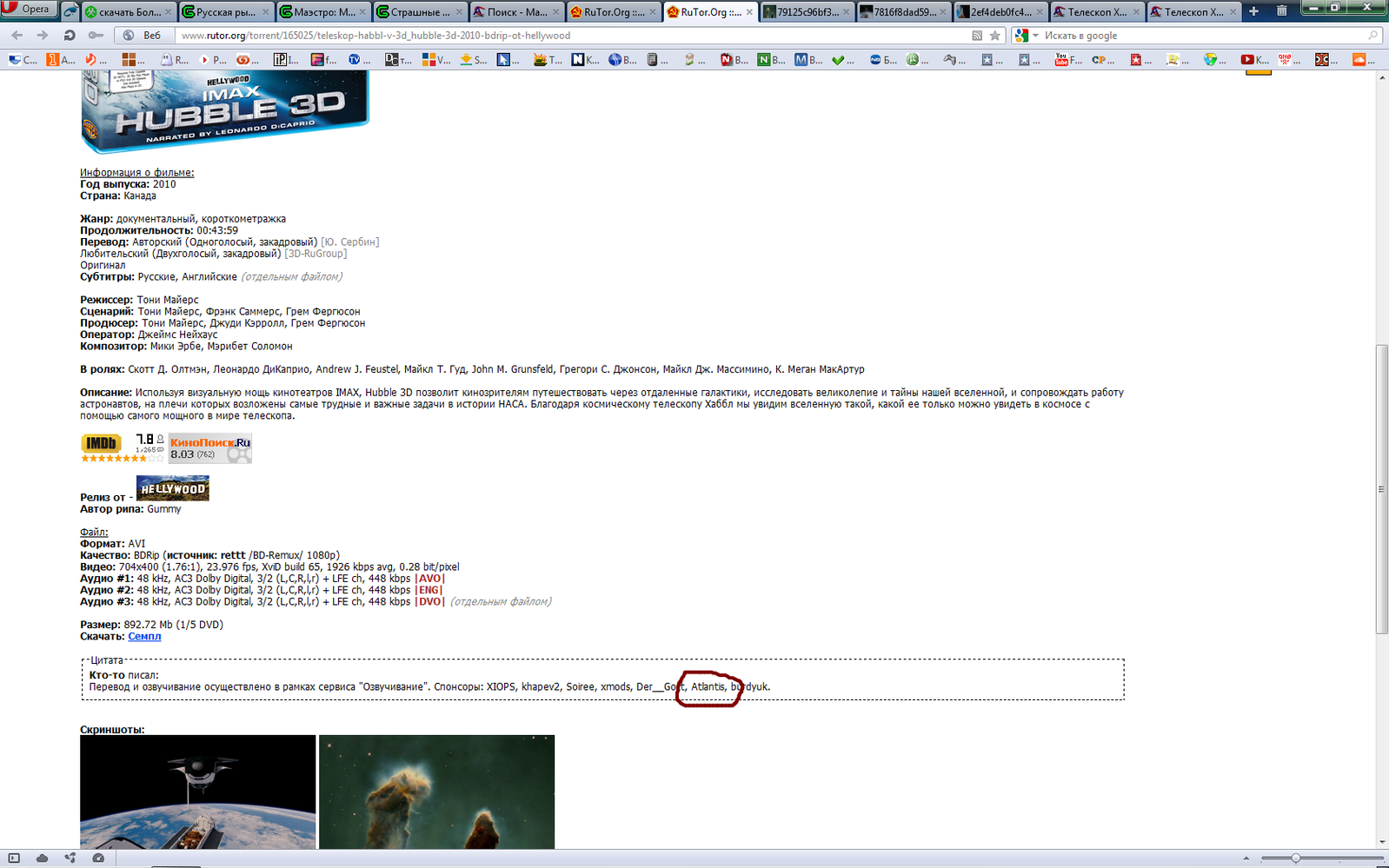Switch to the 'Маэстро: М...' tab
The width and height of the screenshot is (1389, 868).
point(322,12)
